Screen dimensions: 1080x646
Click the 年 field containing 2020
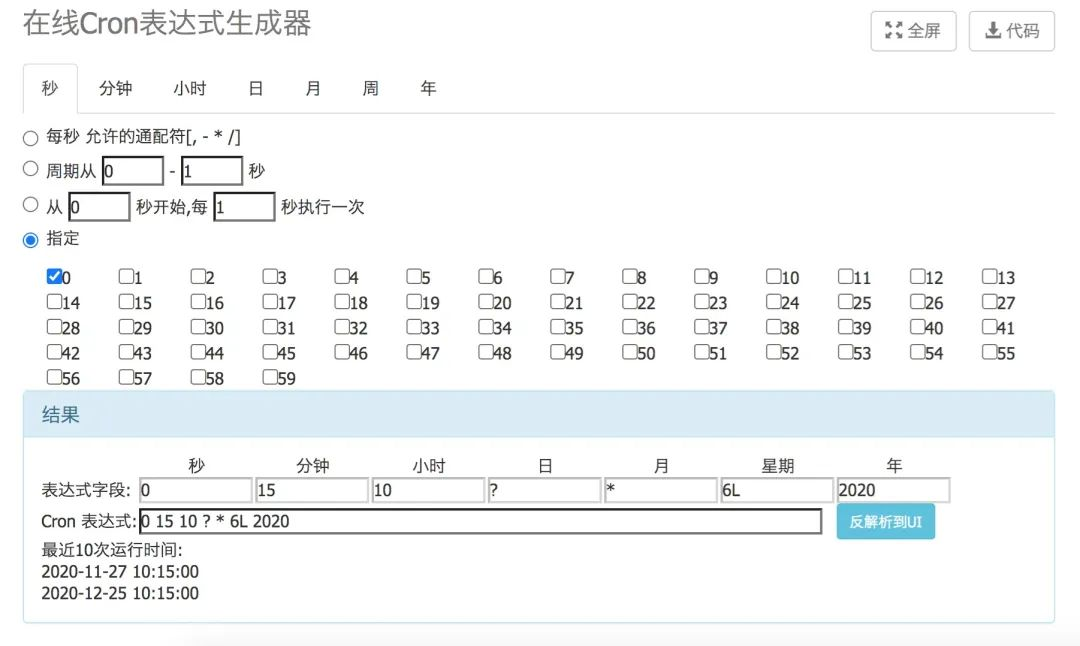coord(893,490)
